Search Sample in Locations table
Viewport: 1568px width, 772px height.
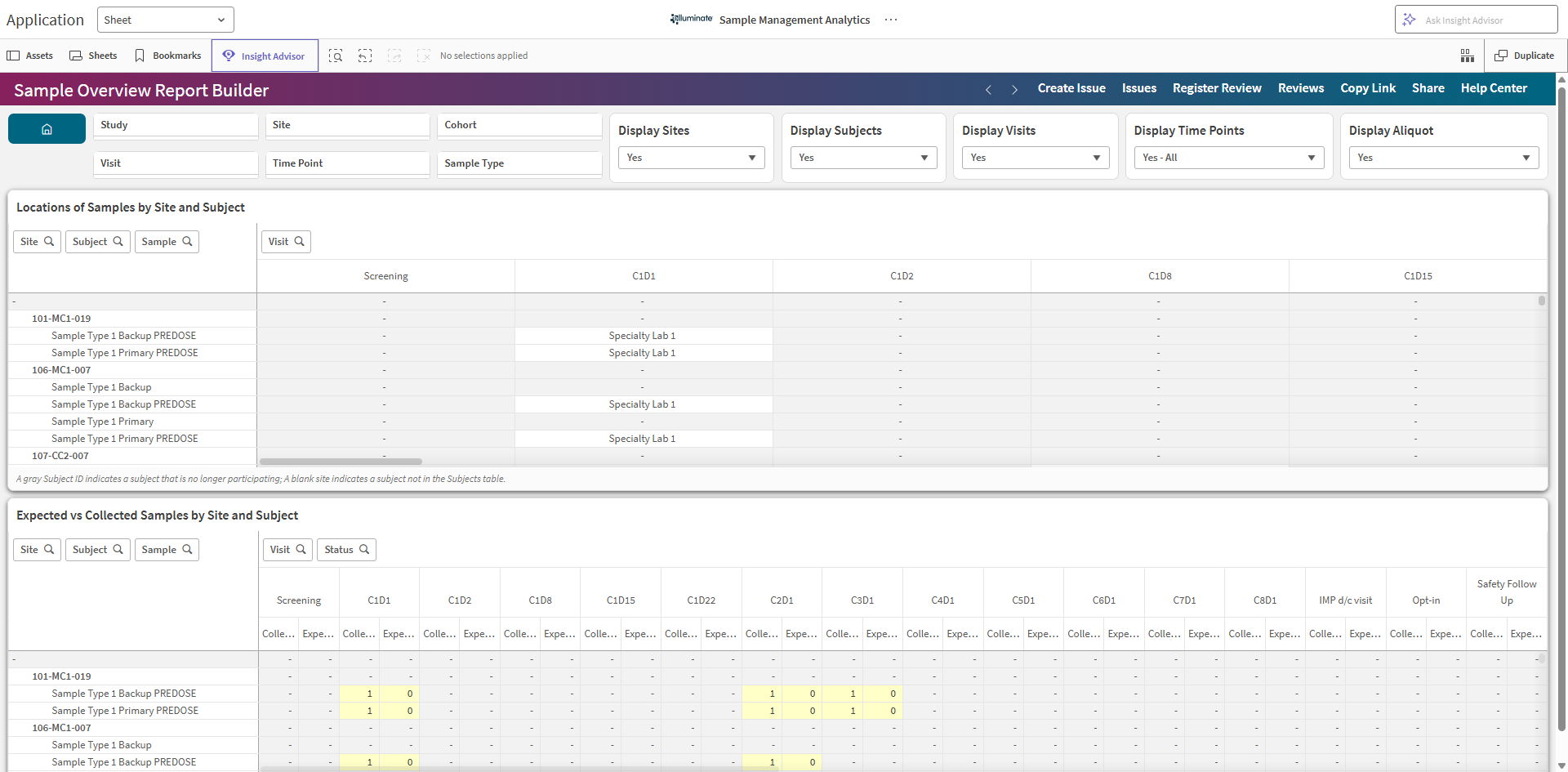[167, 242]
